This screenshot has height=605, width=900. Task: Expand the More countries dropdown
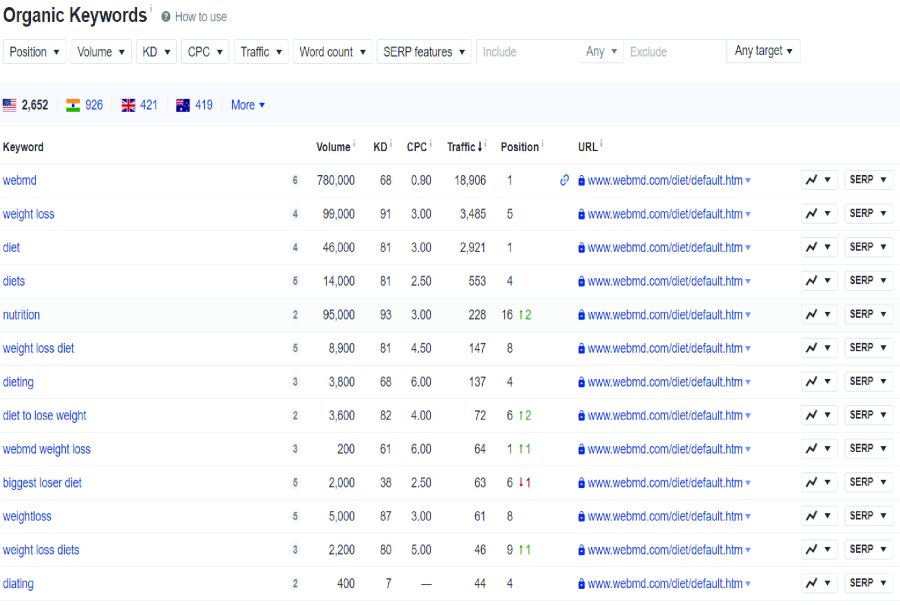(x=247, y=105)
